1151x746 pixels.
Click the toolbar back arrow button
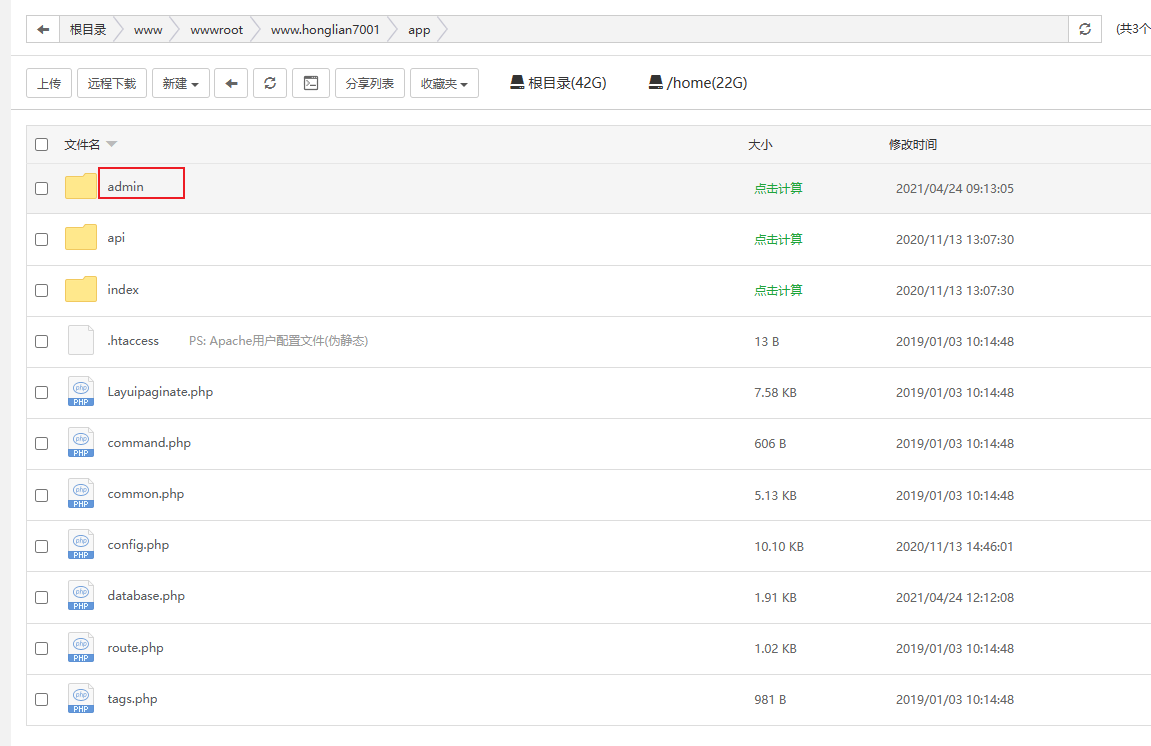[231, 84]
